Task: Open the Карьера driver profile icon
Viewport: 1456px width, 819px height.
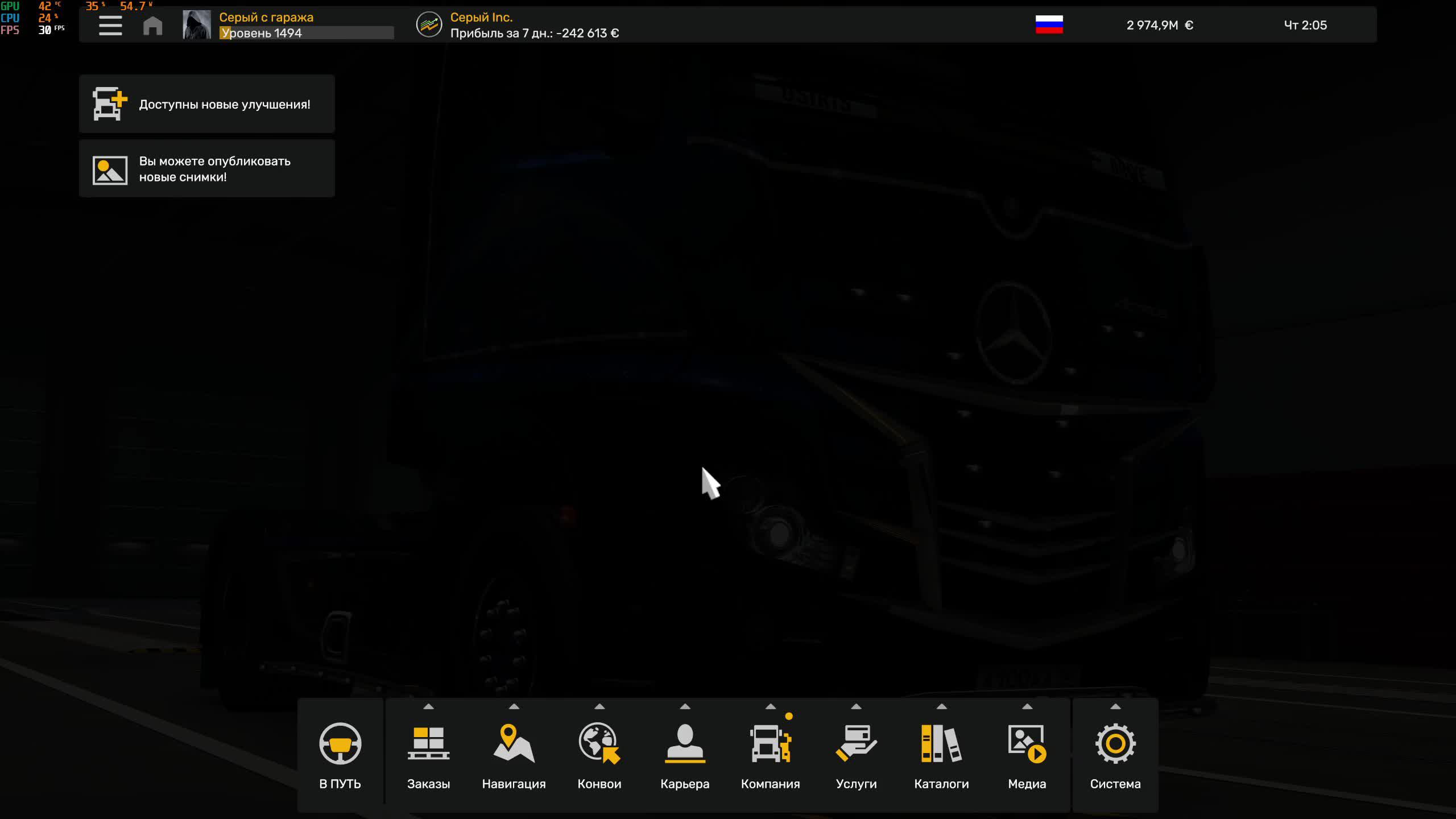Action: click(x=685, y=743)
